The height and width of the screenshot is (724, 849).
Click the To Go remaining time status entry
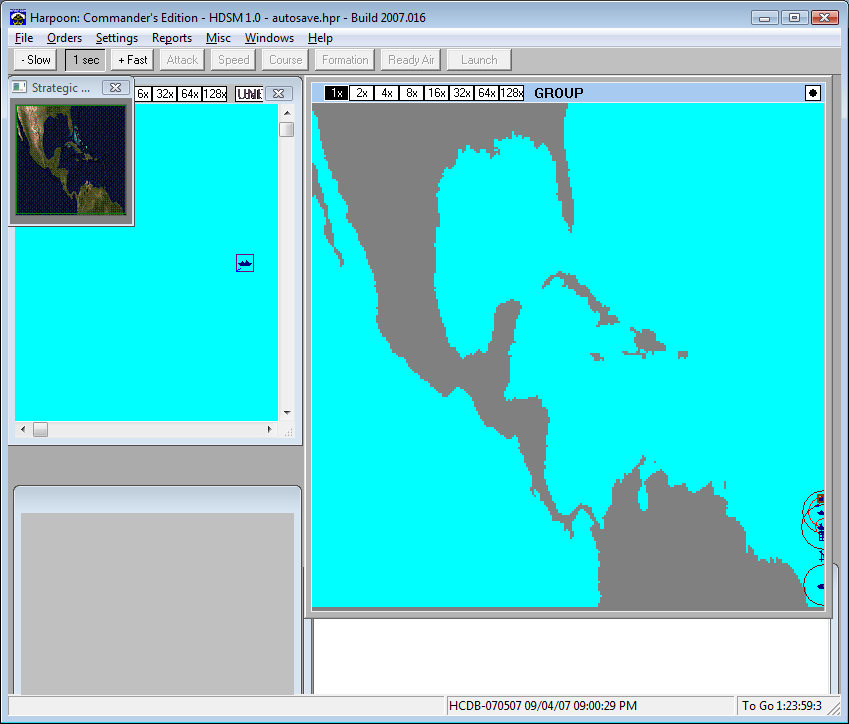(x=781, y=706)
